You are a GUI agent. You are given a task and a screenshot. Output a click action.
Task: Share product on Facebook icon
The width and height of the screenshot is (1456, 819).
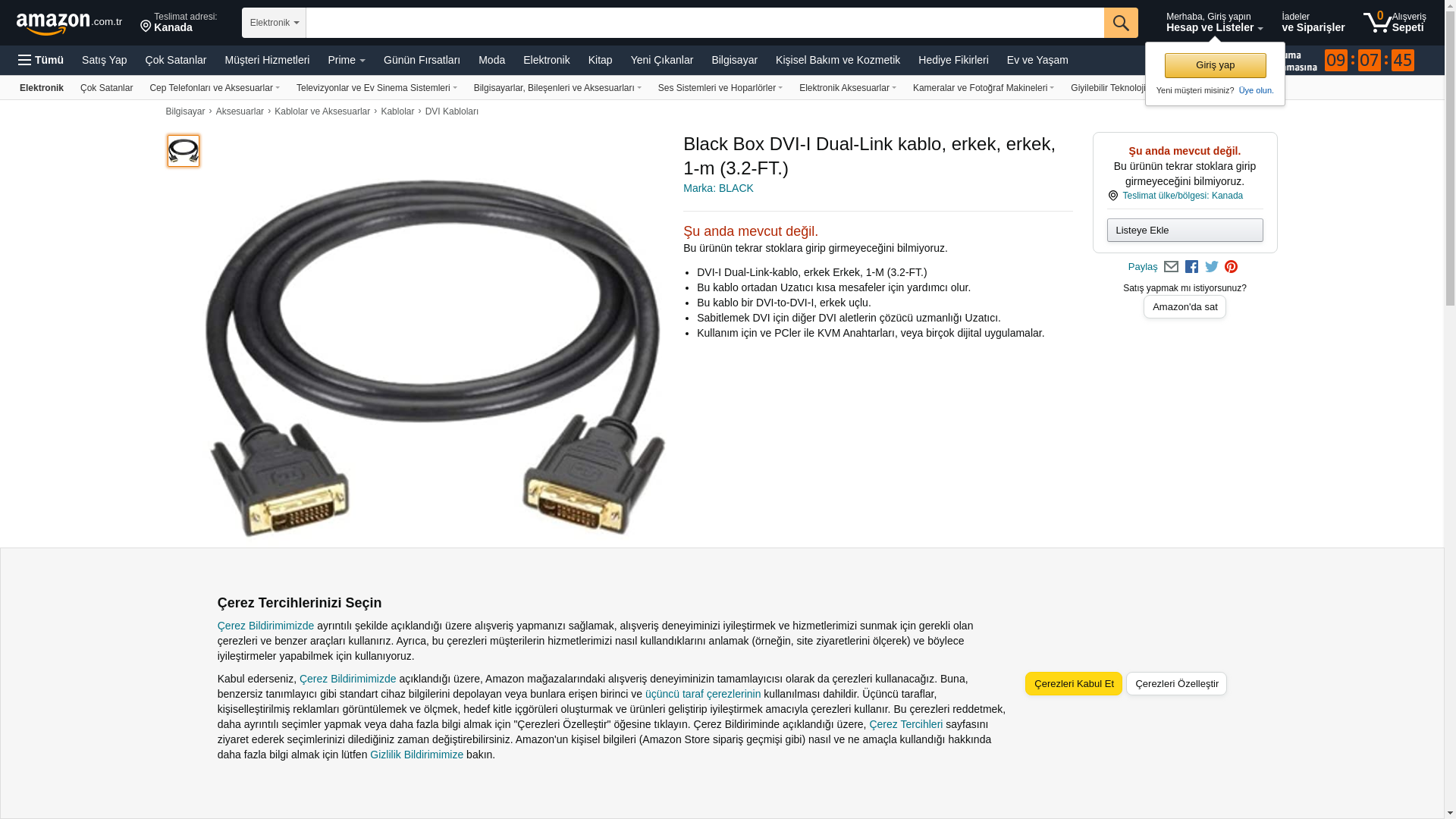coord(1191,267)
